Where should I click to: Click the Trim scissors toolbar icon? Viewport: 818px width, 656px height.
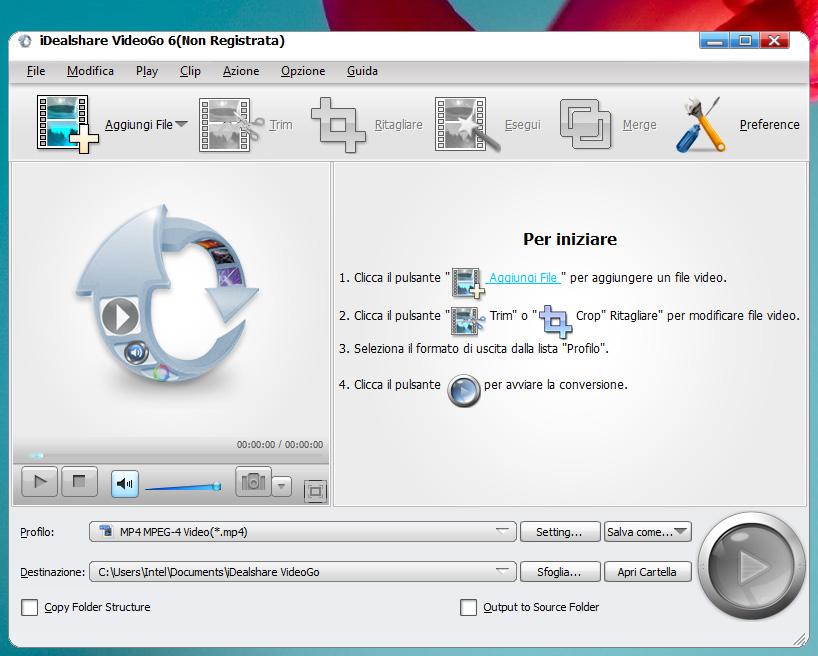click(x=231, y=124)
